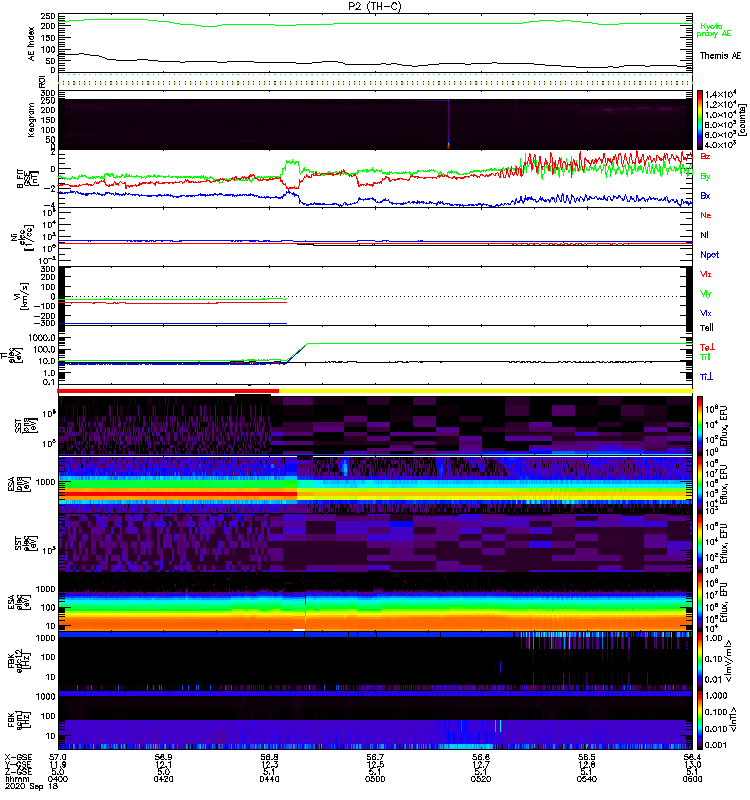Viewport: 750px width, 800px height.
Task: Click the "Themis AE" legend label
Action: pyautogui.click(x=720, y=56)
